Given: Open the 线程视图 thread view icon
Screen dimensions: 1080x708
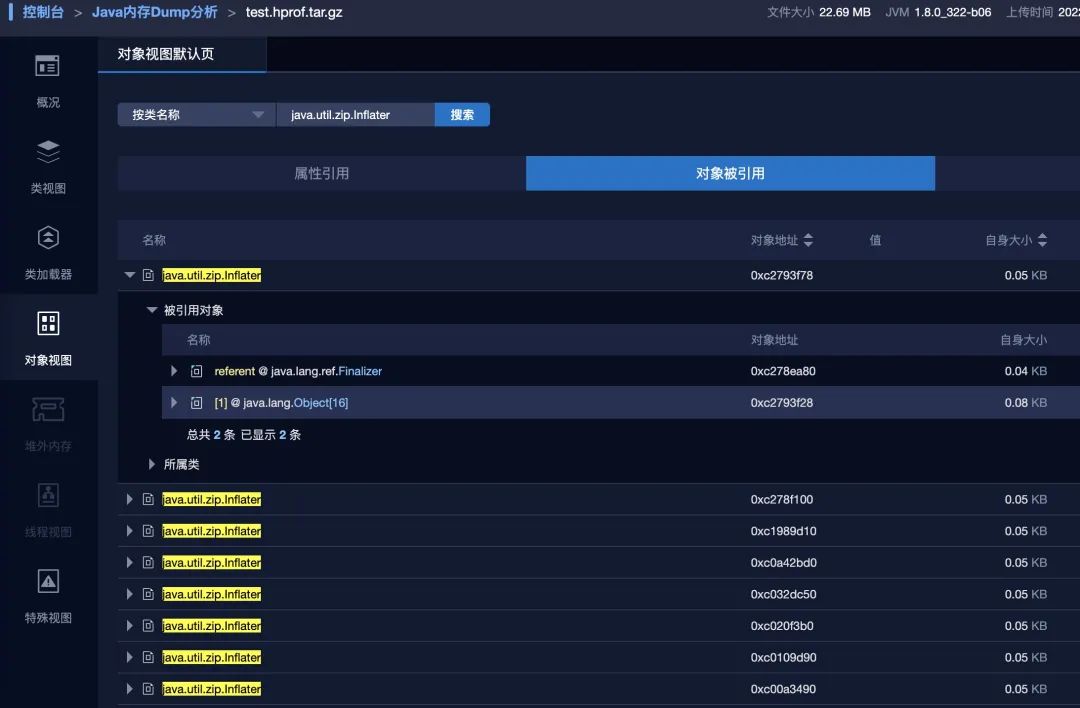Looking at the screenshot, I should click(48, 495).
